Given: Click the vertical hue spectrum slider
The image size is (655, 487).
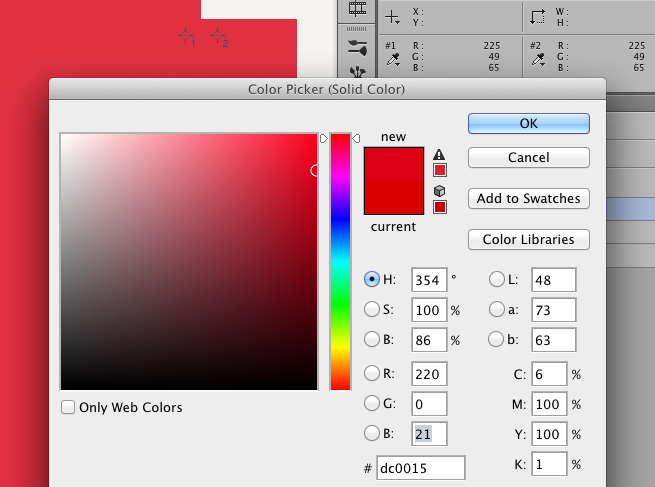Looking at the screenshot, I should click(x=340, y=262).
